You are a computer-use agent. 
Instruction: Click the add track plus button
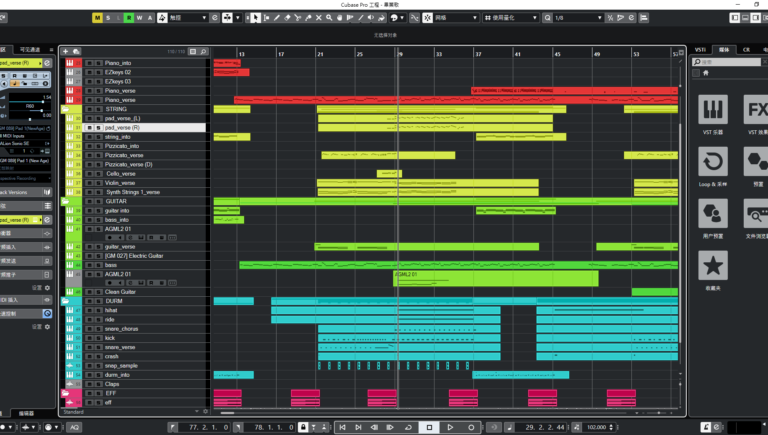coord(66,51)
